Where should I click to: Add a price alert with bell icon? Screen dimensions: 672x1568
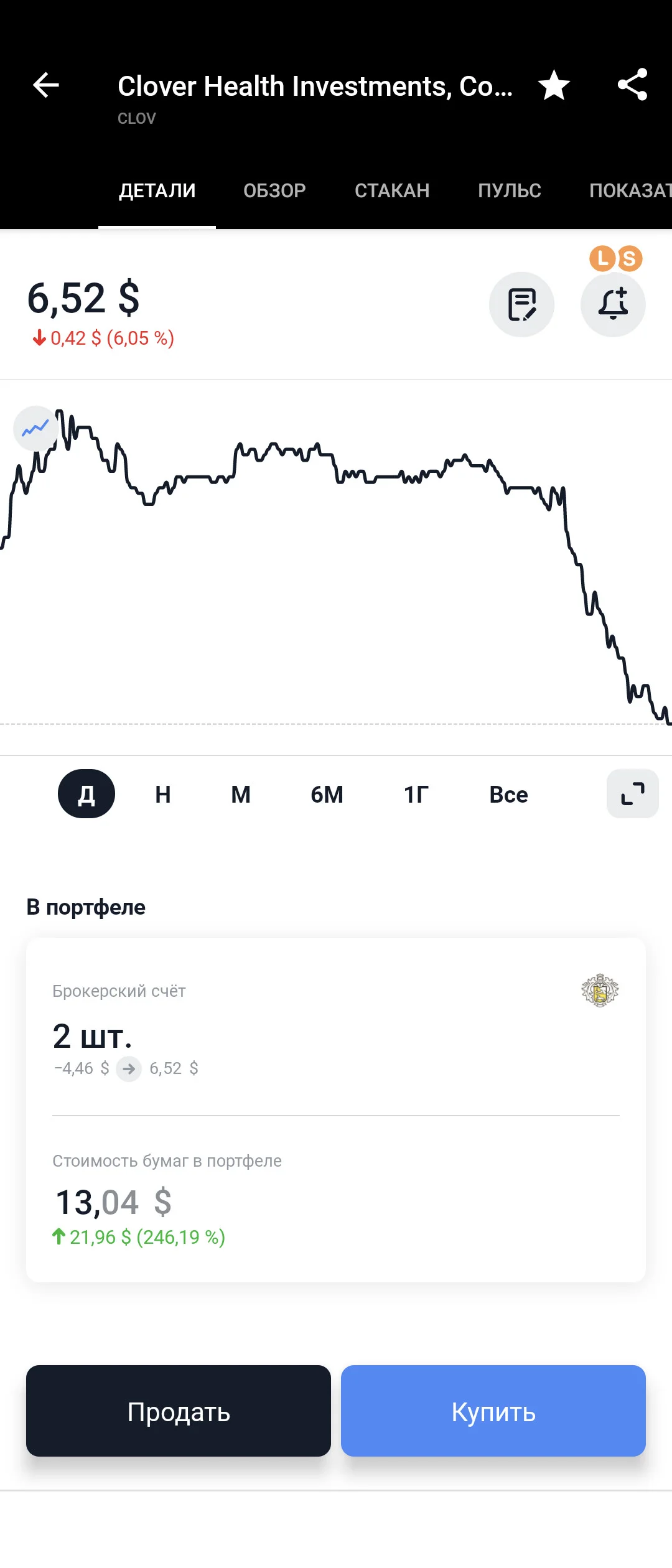(x=613, y=304)
